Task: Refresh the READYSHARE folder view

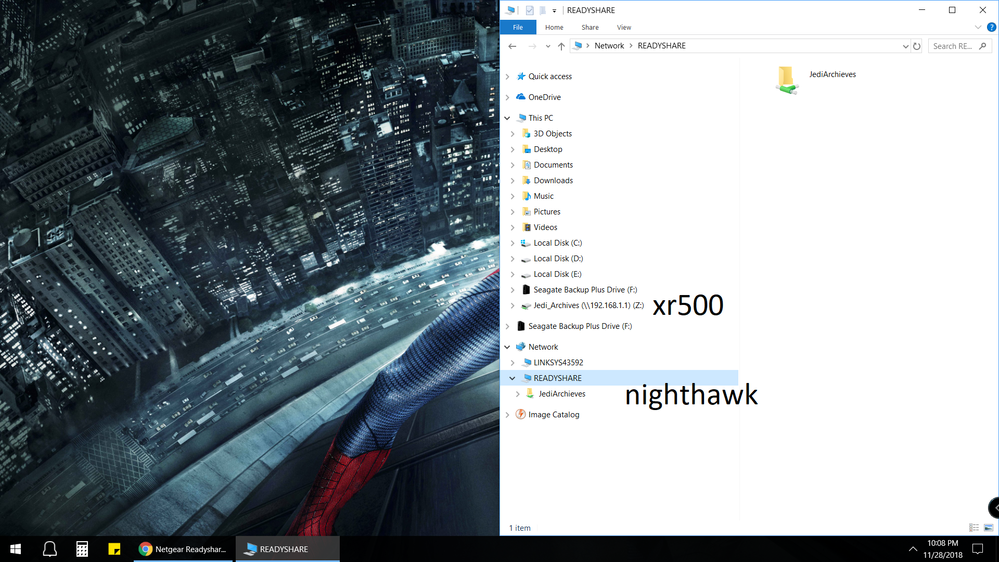Action: click(917, 46)
